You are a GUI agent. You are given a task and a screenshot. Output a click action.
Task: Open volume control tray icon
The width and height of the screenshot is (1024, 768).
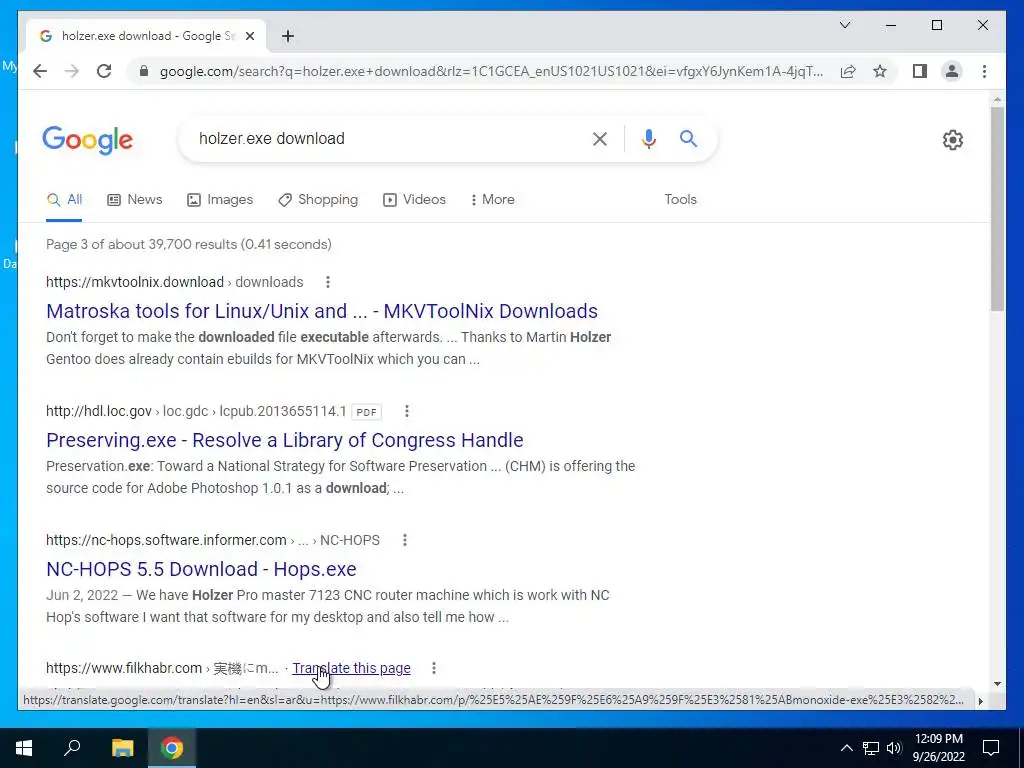[894, 748]
